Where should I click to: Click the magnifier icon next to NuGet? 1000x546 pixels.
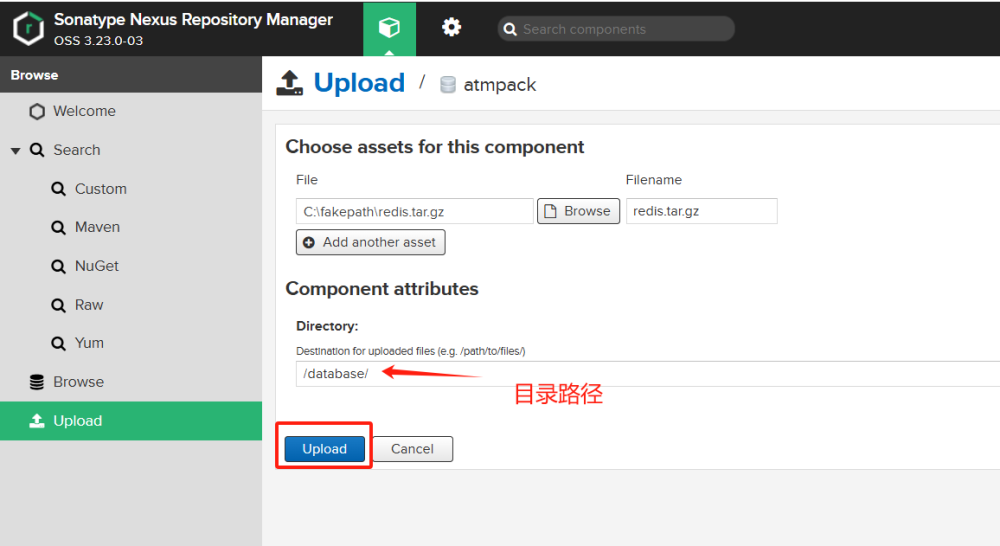pos(58,267)
